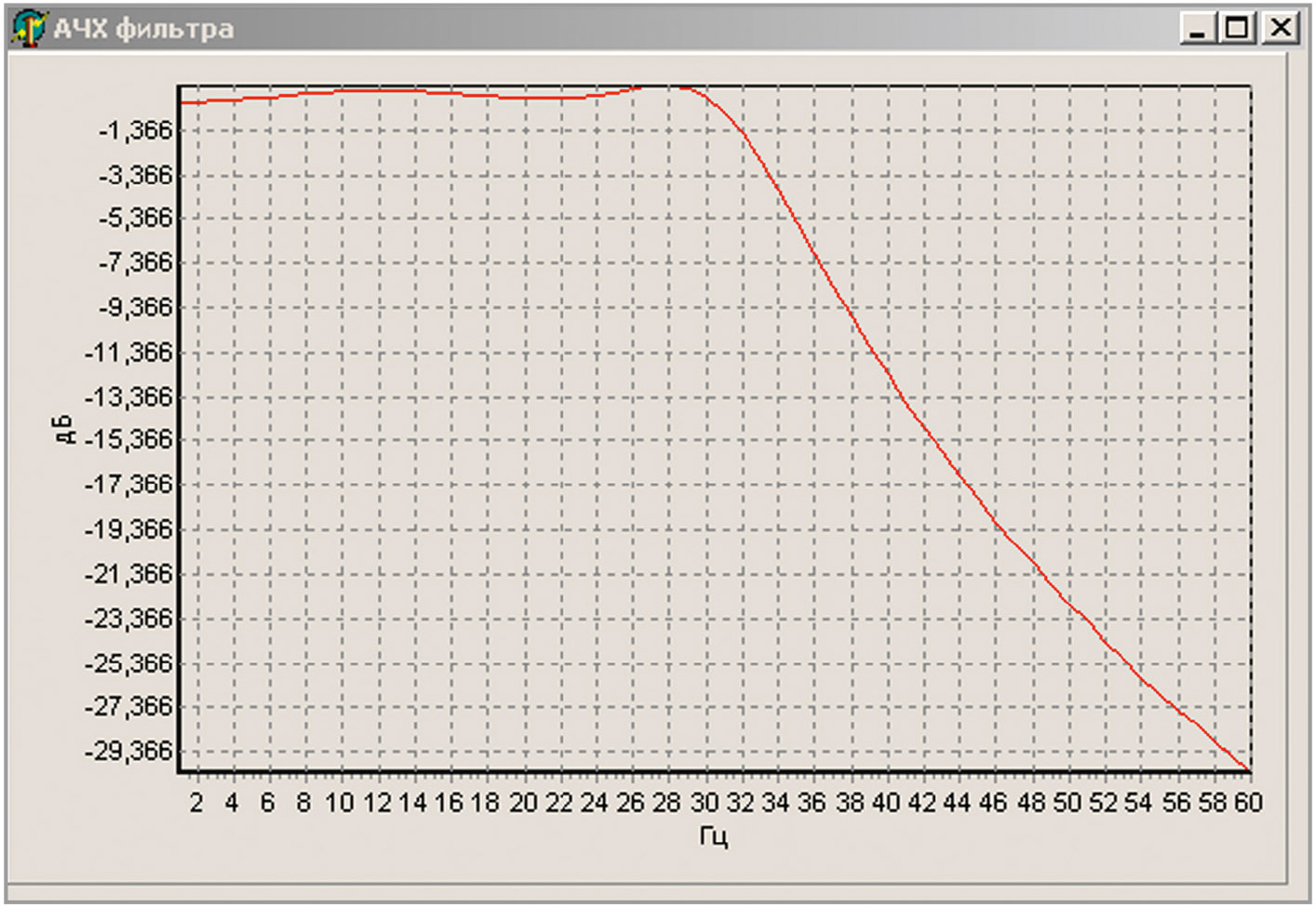The image size is (1316, 908).
Task: Click the y-axis value -17,366
Action: pyautogui.click(x=129, y=485)
